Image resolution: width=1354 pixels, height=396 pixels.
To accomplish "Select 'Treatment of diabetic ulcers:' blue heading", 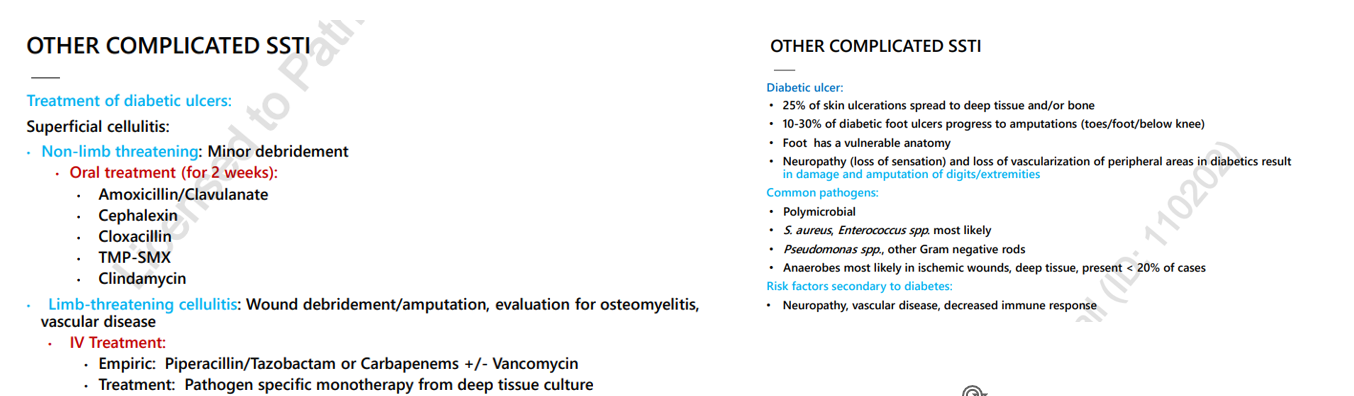I will pyautogui.click(x=129, y=101).
